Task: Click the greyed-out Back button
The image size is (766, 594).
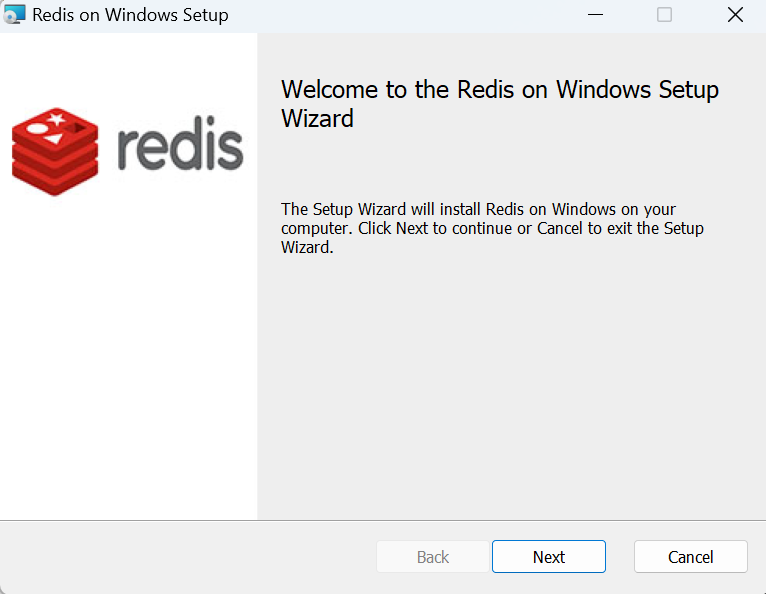Action: point(433,556)
